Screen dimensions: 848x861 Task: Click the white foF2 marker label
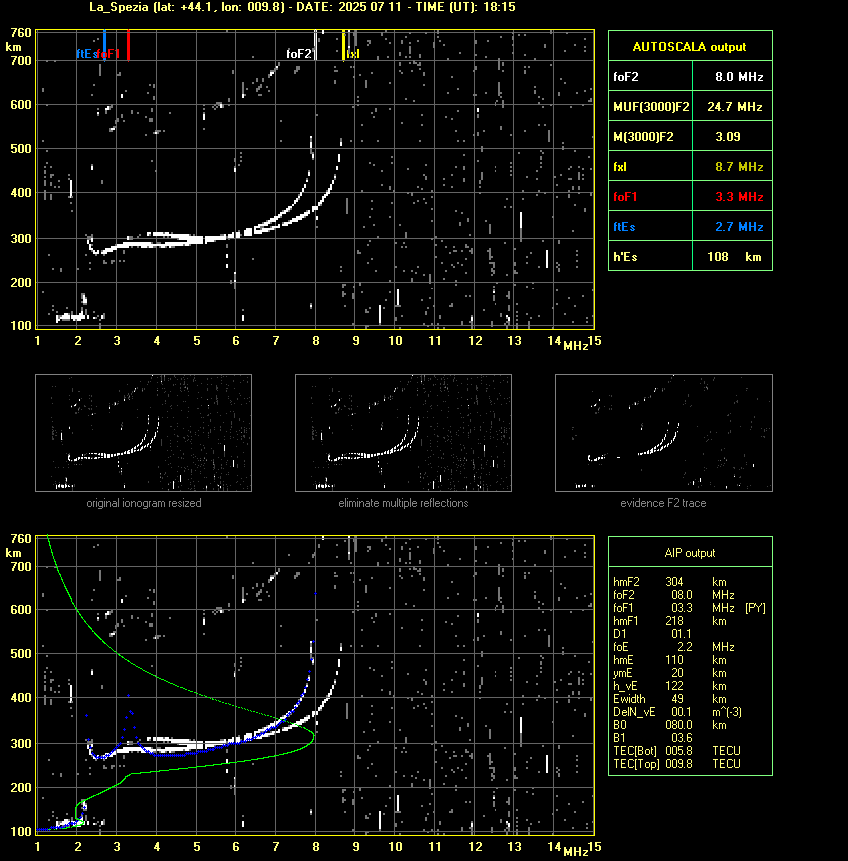299,54
